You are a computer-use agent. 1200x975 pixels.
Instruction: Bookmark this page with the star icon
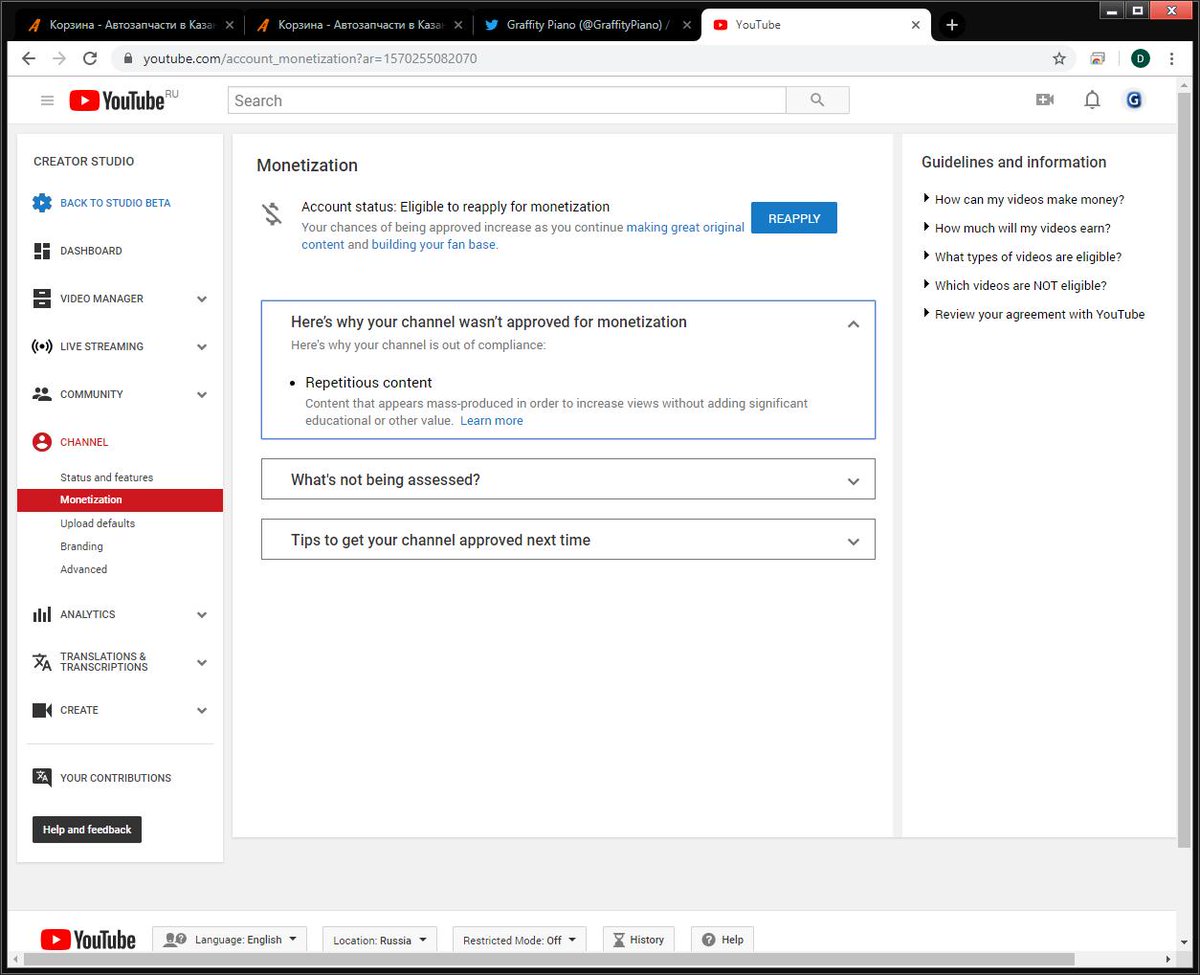pyautogui.click(x=1059, y=59)
